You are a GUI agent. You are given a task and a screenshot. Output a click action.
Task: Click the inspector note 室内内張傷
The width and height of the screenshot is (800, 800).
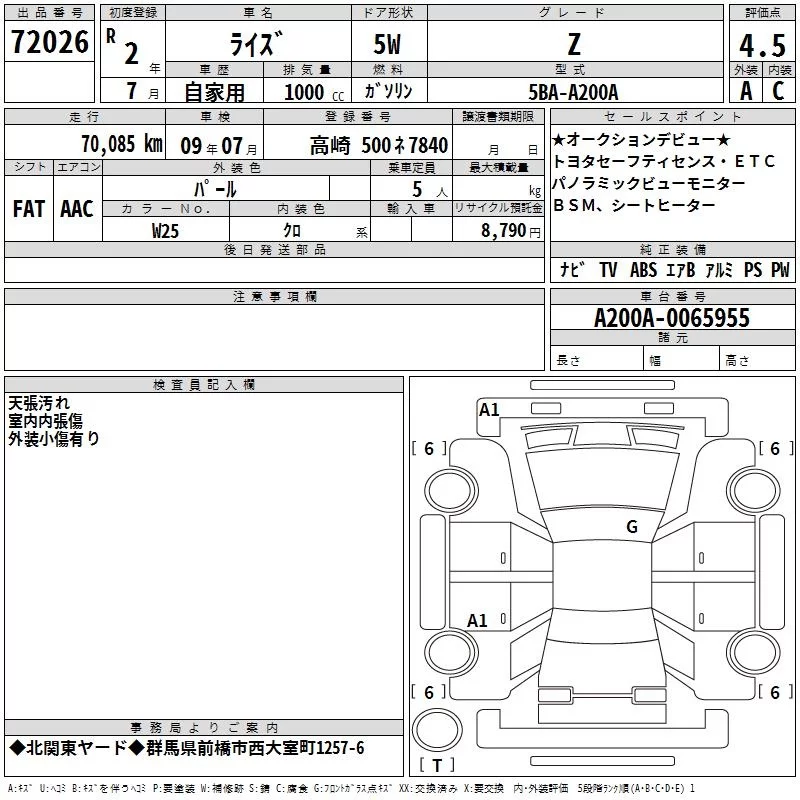tap(45, 421)
